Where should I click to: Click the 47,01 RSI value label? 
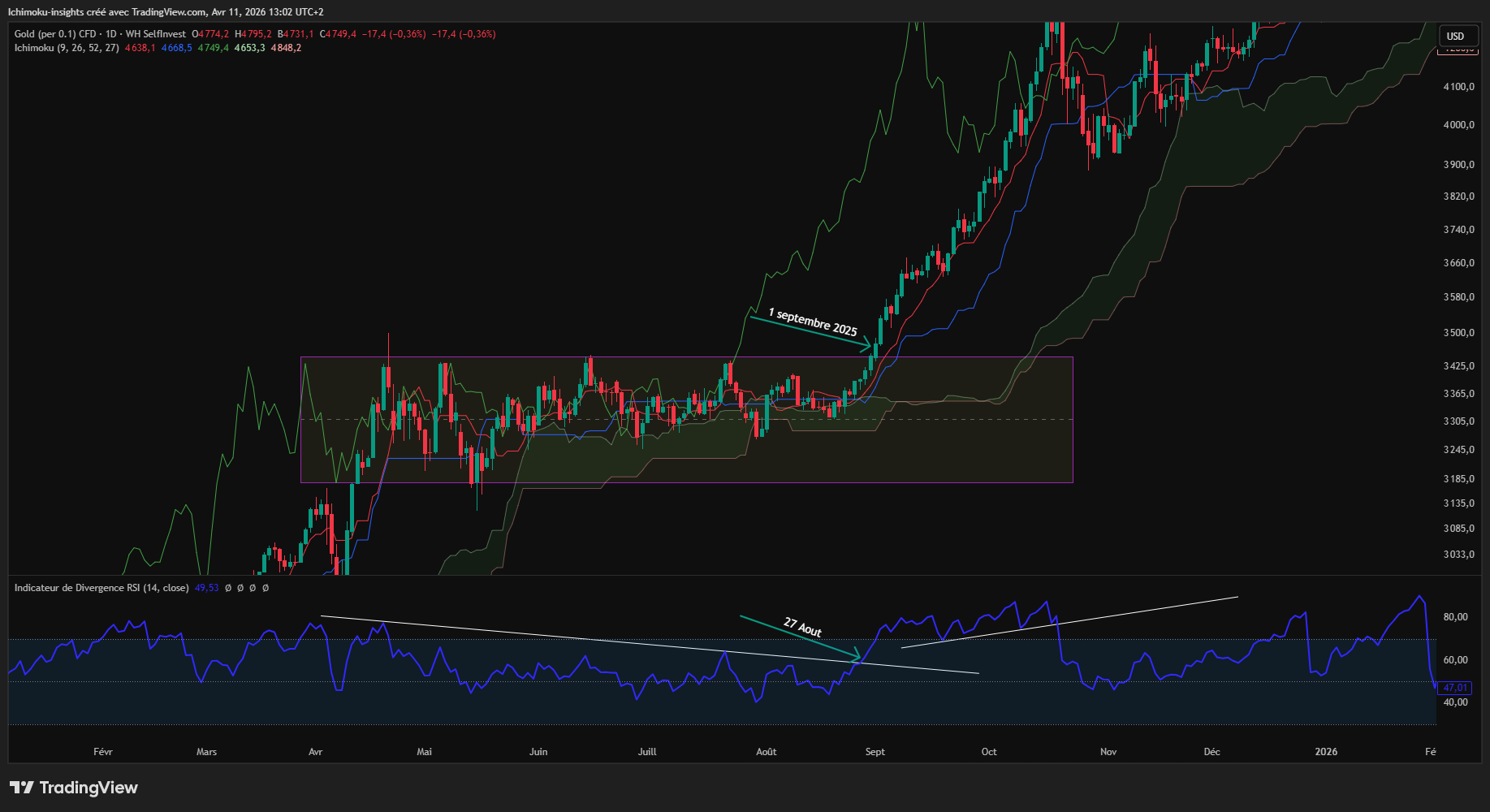pyautogui.click(x=1454, y=688)
